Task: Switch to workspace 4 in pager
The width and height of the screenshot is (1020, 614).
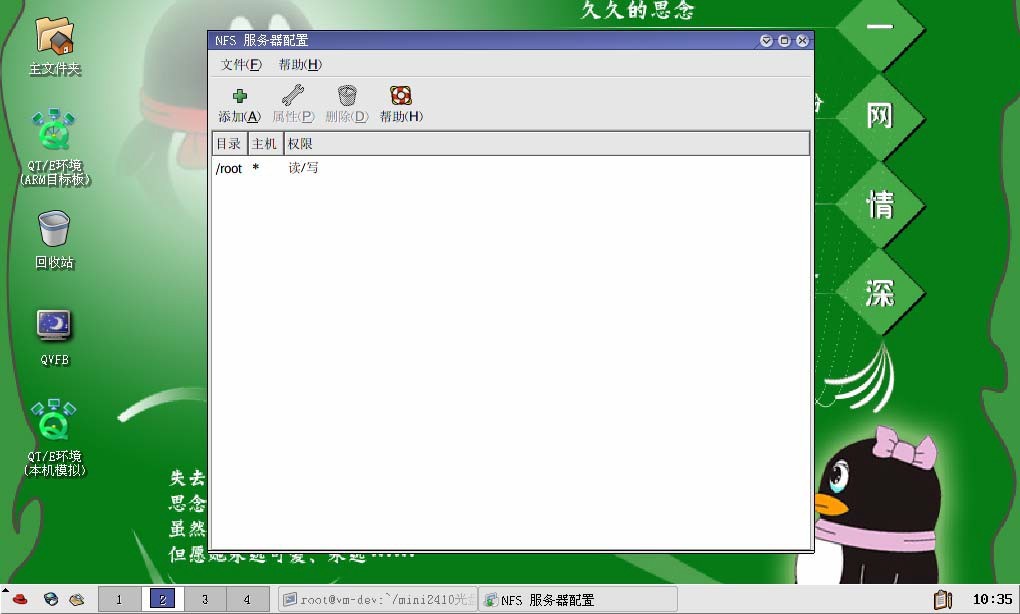Action: [247, 600]
